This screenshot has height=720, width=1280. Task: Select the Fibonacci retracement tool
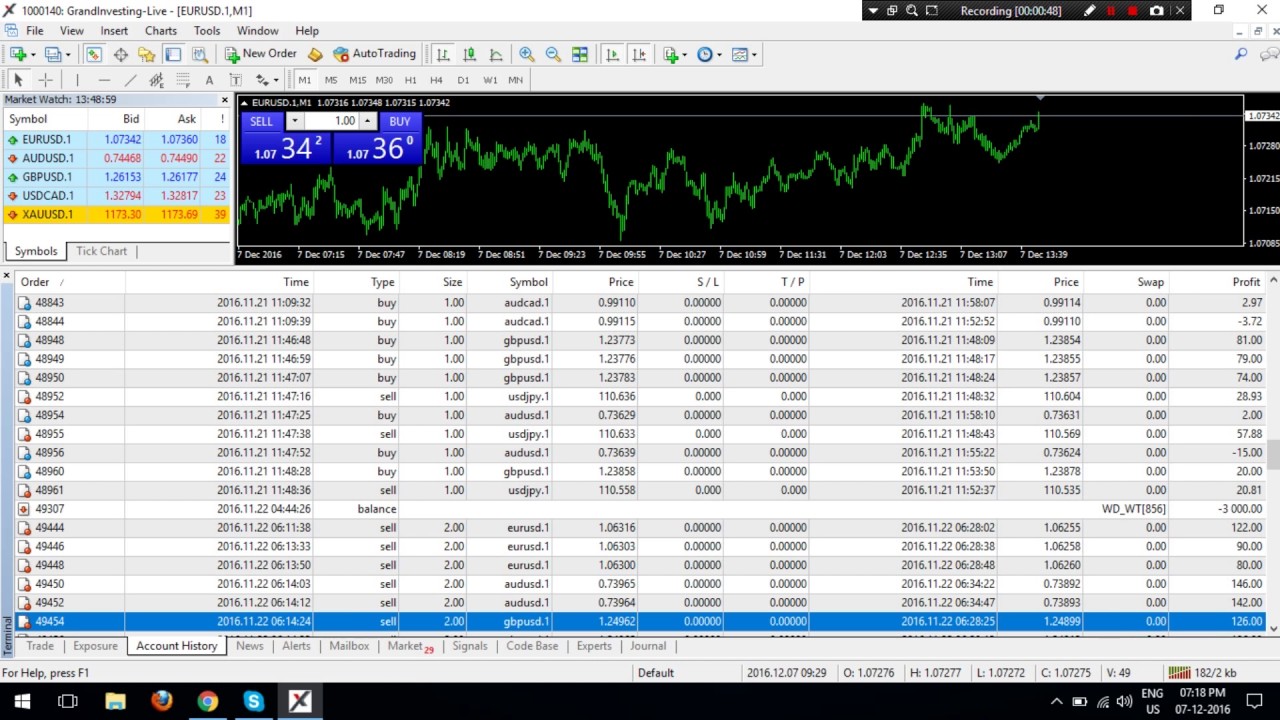click(183, 80)
